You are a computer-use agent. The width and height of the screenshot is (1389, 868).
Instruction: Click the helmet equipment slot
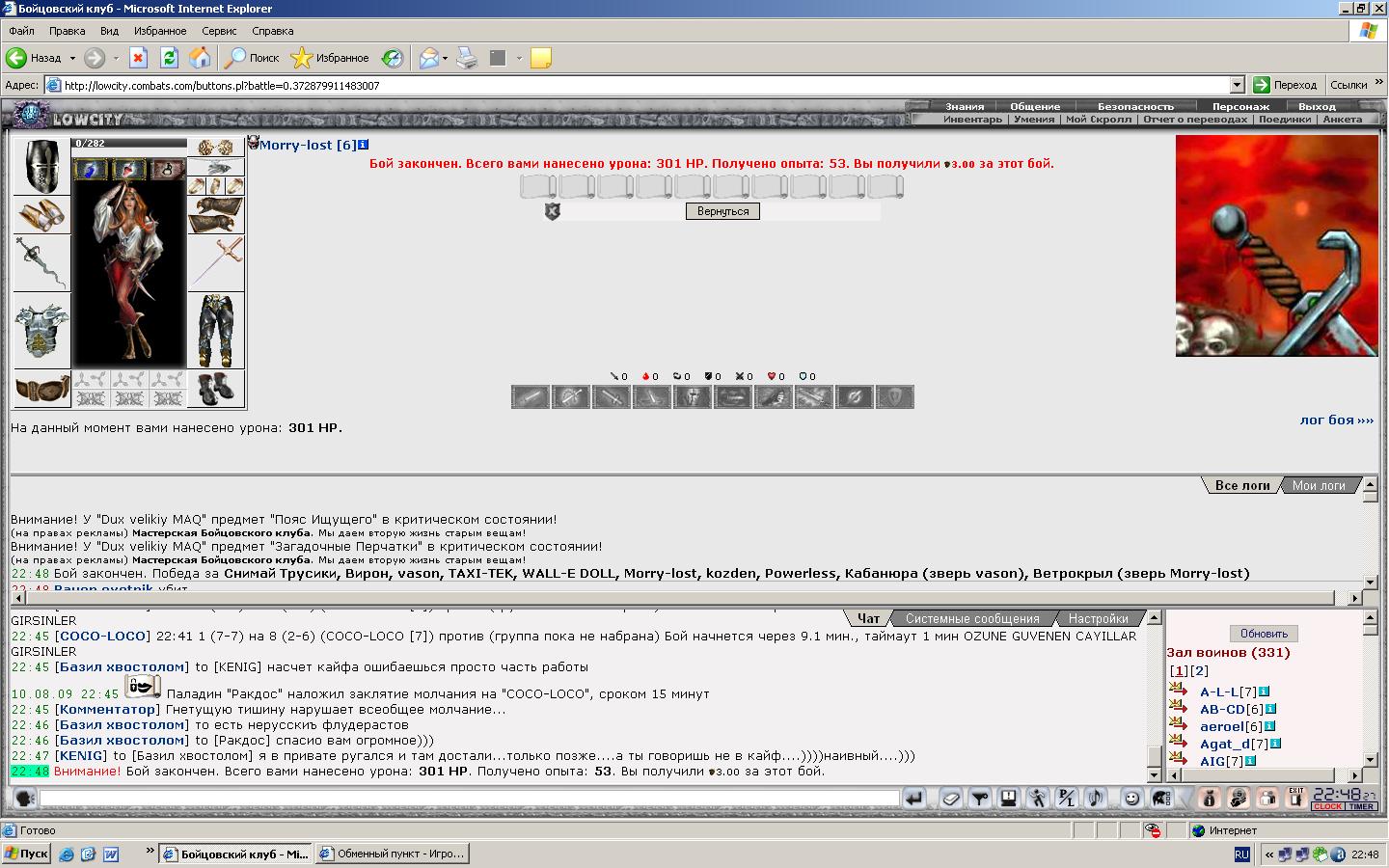point(41,166)
